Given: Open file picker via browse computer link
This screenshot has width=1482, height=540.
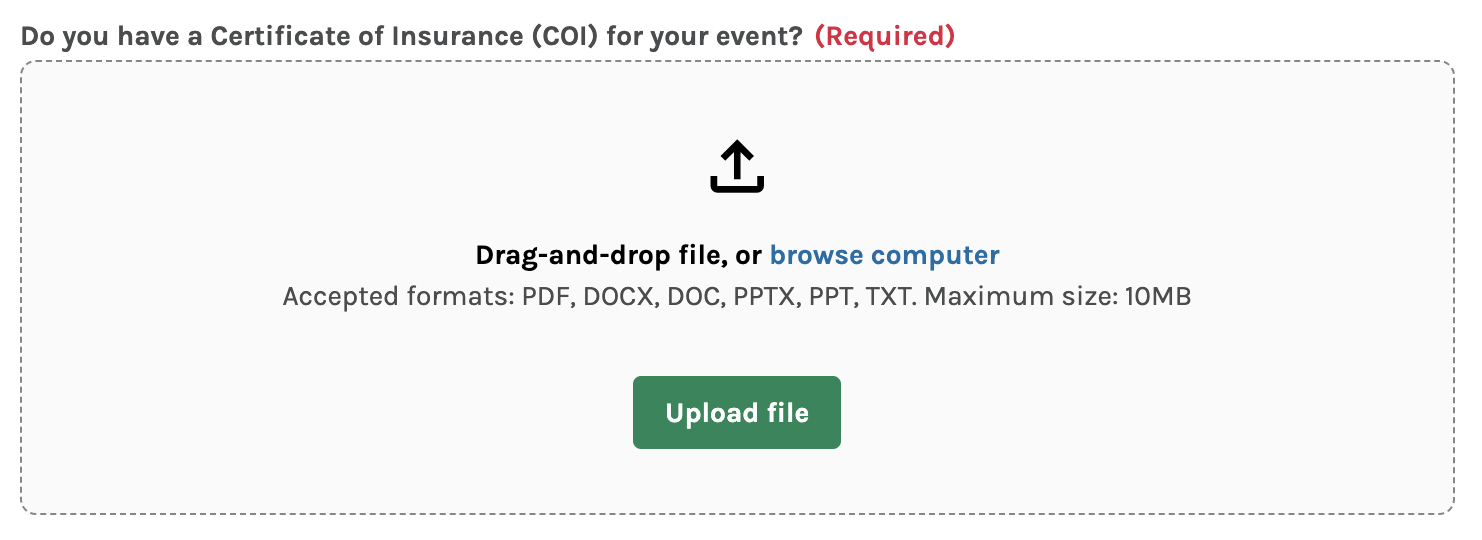Looking at the screenshot, I should pyautogui.click(x=884, y=255).
